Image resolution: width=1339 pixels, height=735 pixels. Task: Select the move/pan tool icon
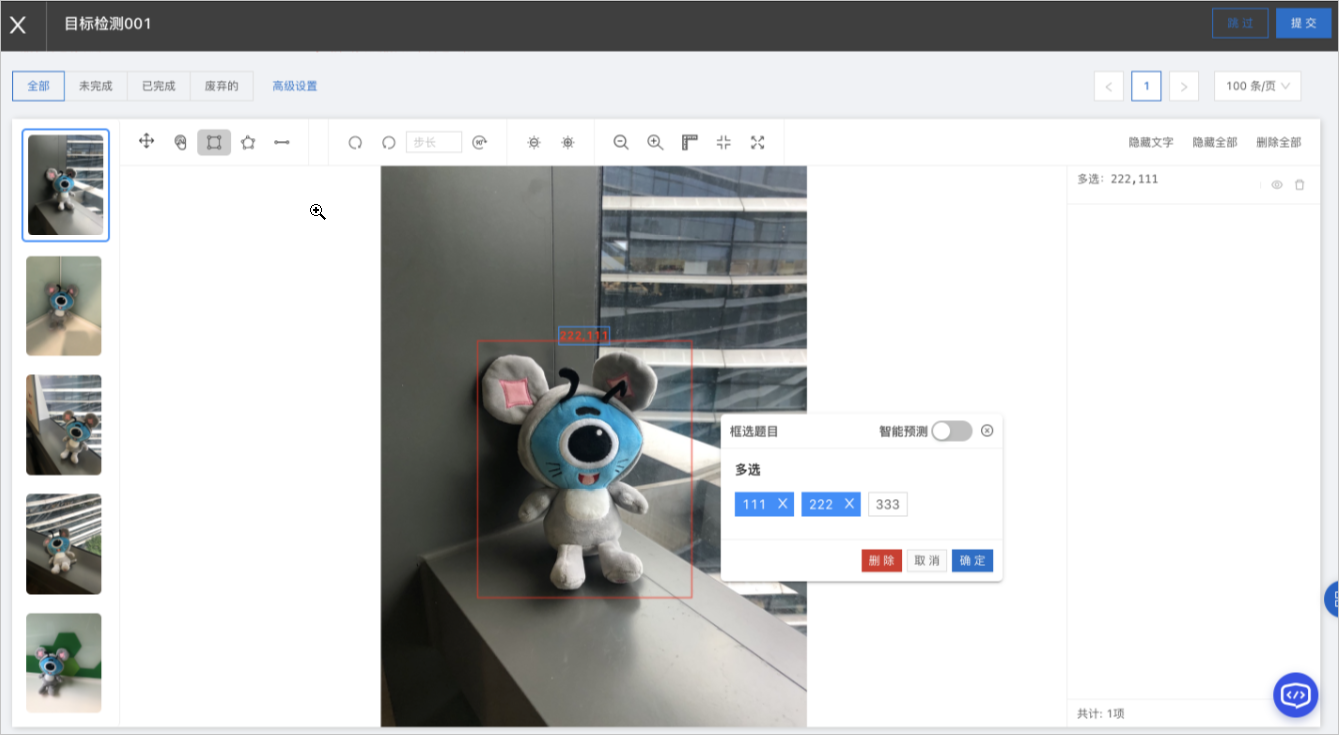(x=146, y=142)
